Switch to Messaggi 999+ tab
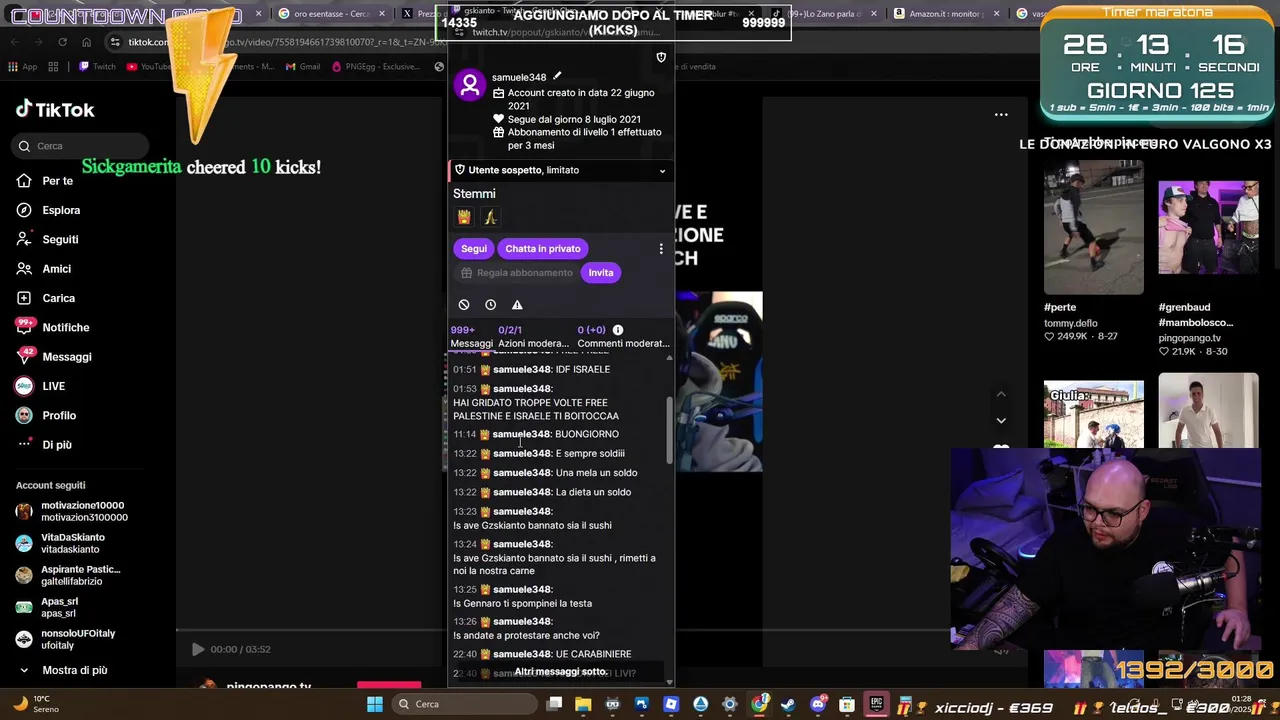 click(471, 336)
